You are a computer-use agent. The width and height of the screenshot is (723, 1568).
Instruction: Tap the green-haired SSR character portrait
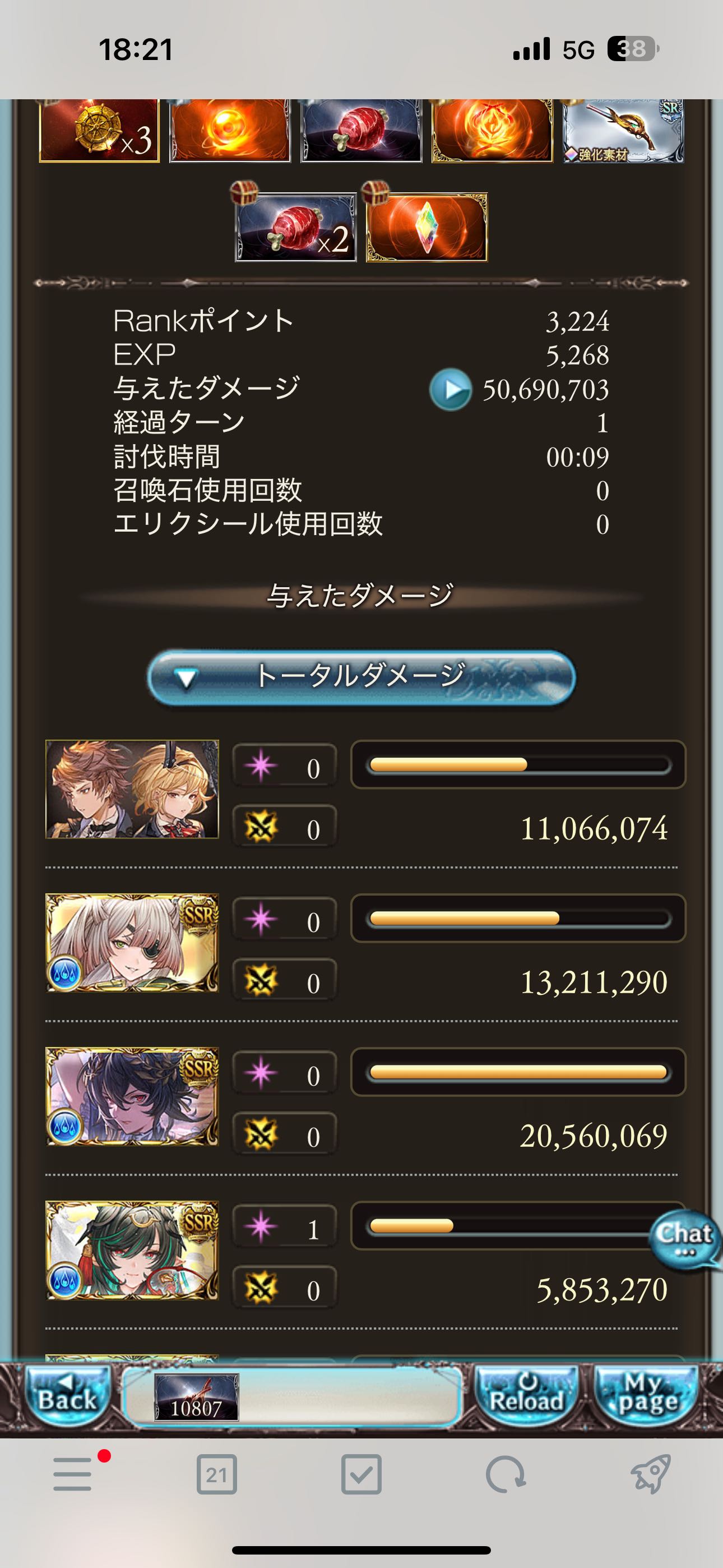click(x=132, y=1250)
